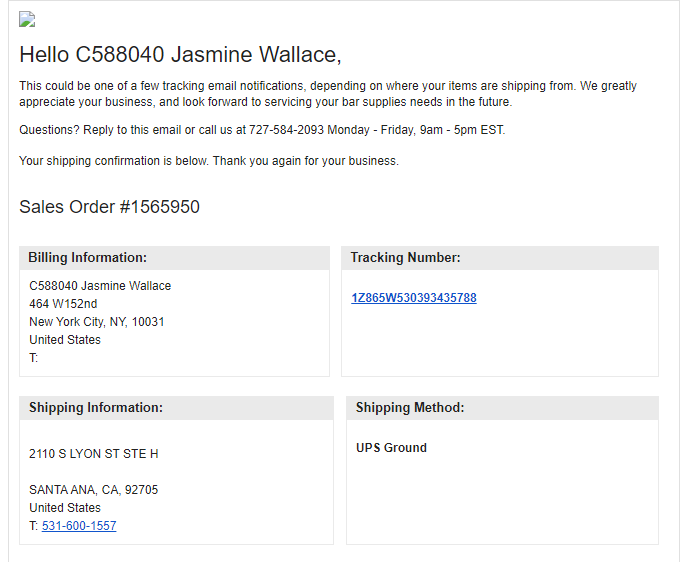Click the billing street 464 W152nd
Viewport: 680px width, 562px height.
point(63,304)
